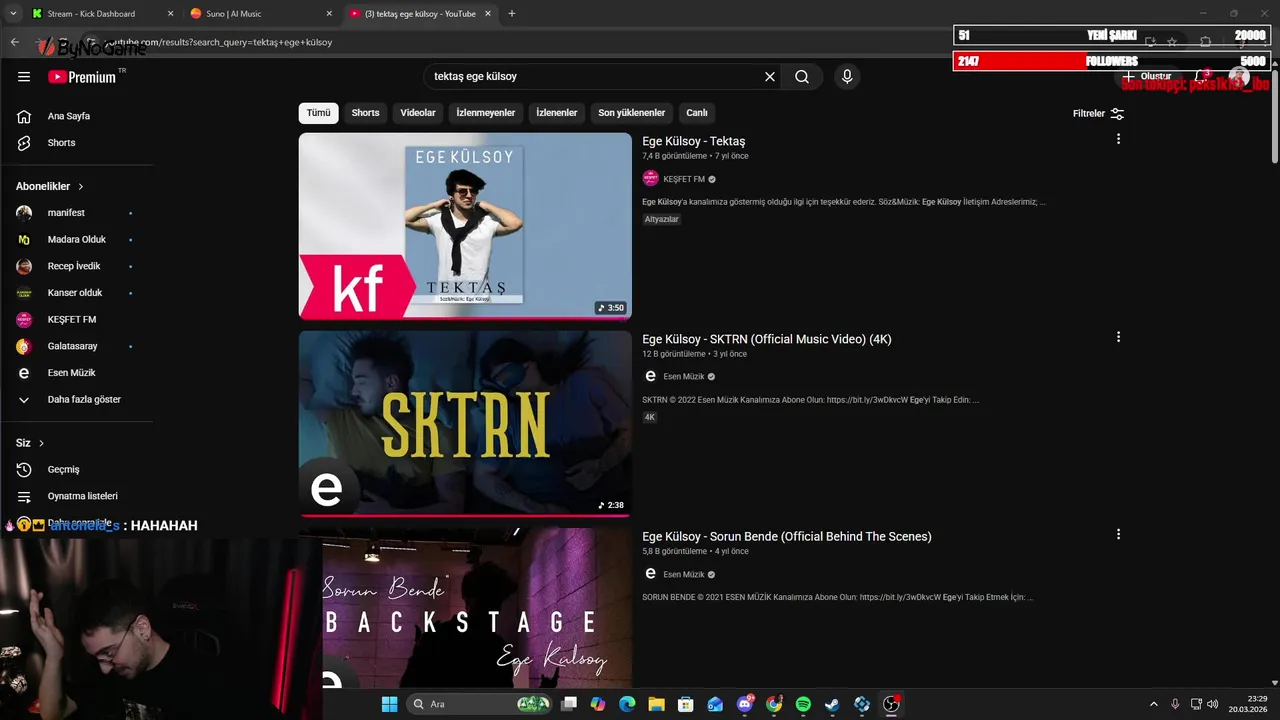This screenshot has width=1280, height=720.
Task: Click the Esen Müzik avatar under Sorun Bende
Action: pyautogui.click(x=651, y=574)
